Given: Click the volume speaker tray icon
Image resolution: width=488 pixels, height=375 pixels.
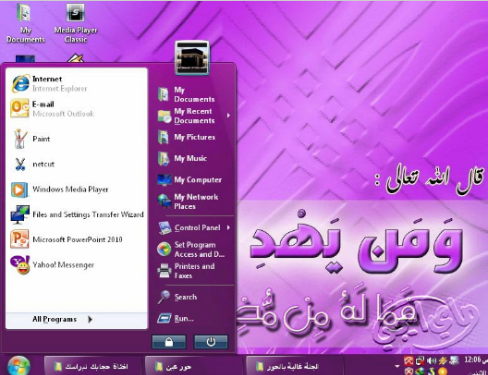Looking at the screenshot, I should (431, 360).
